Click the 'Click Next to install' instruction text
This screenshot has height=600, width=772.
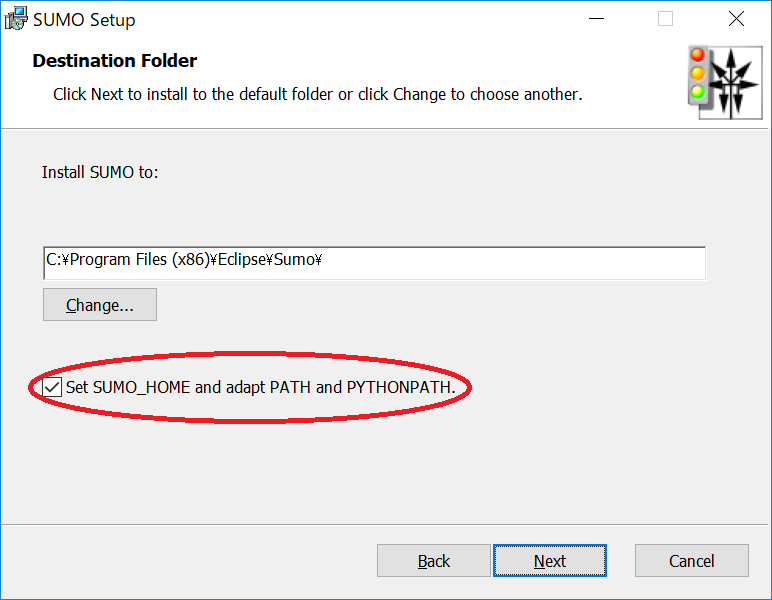tap(318, 94)
